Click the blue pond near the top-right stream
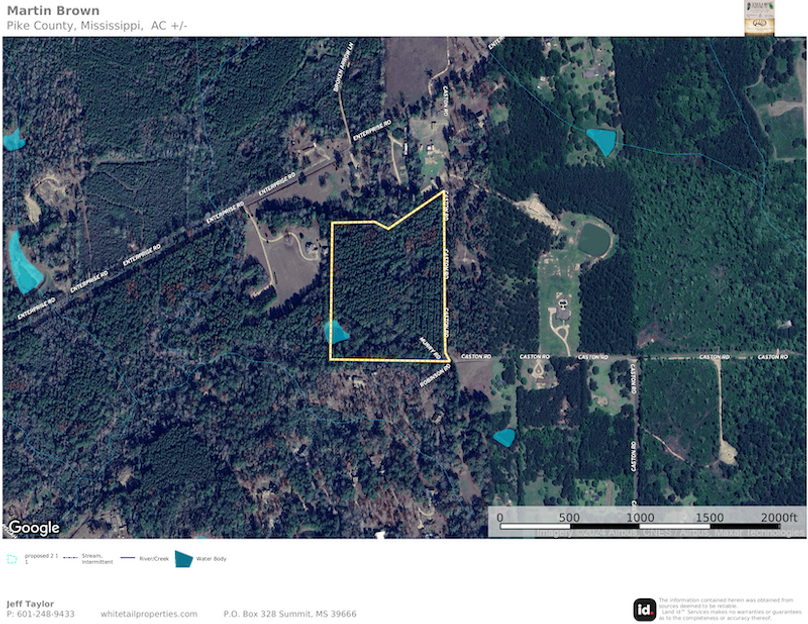This screenshot has width=808, height=624. coord(602,141)
